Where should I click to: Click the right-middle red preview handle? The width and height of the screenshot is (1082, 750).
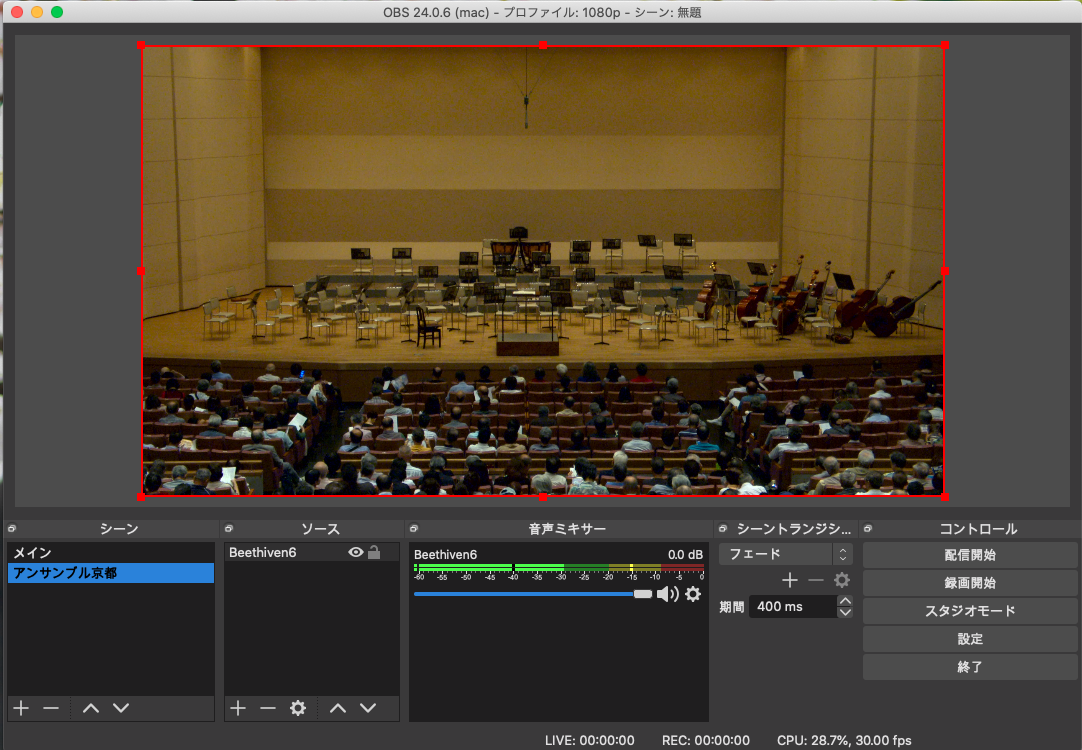point(945,271)
